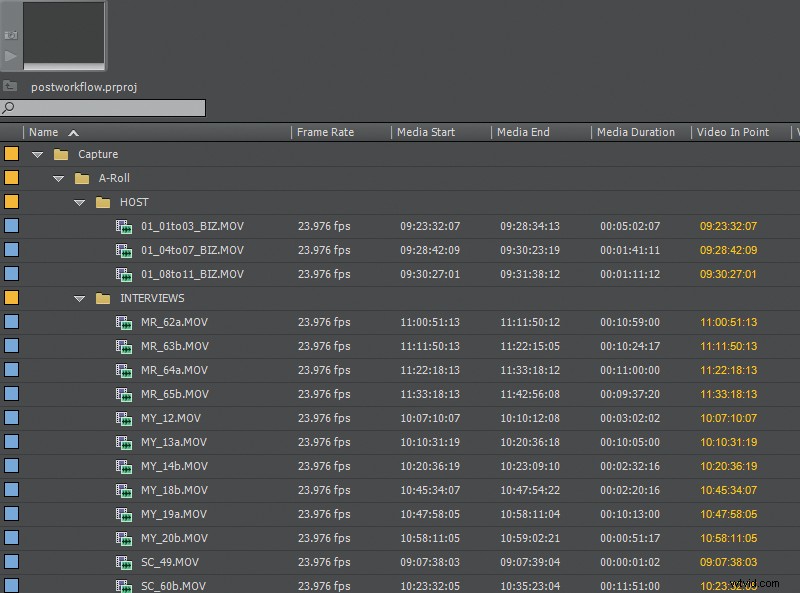Screen dimensions: 800x593
Task: Collapse the INTERVIEWS bin disclosure triangle
Action: coord(79,298)
